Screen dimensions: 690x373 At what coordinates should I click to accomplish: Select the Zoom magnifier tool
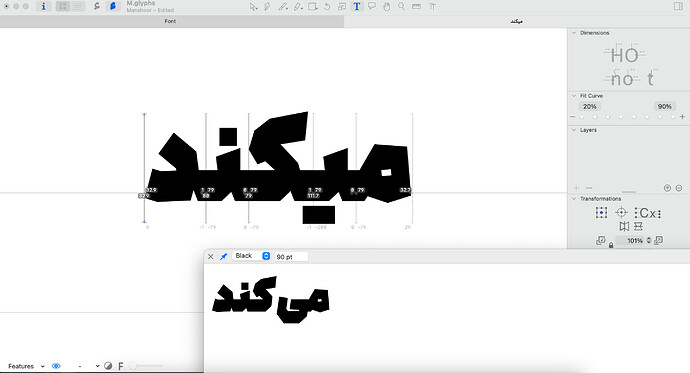coord(402,7)
